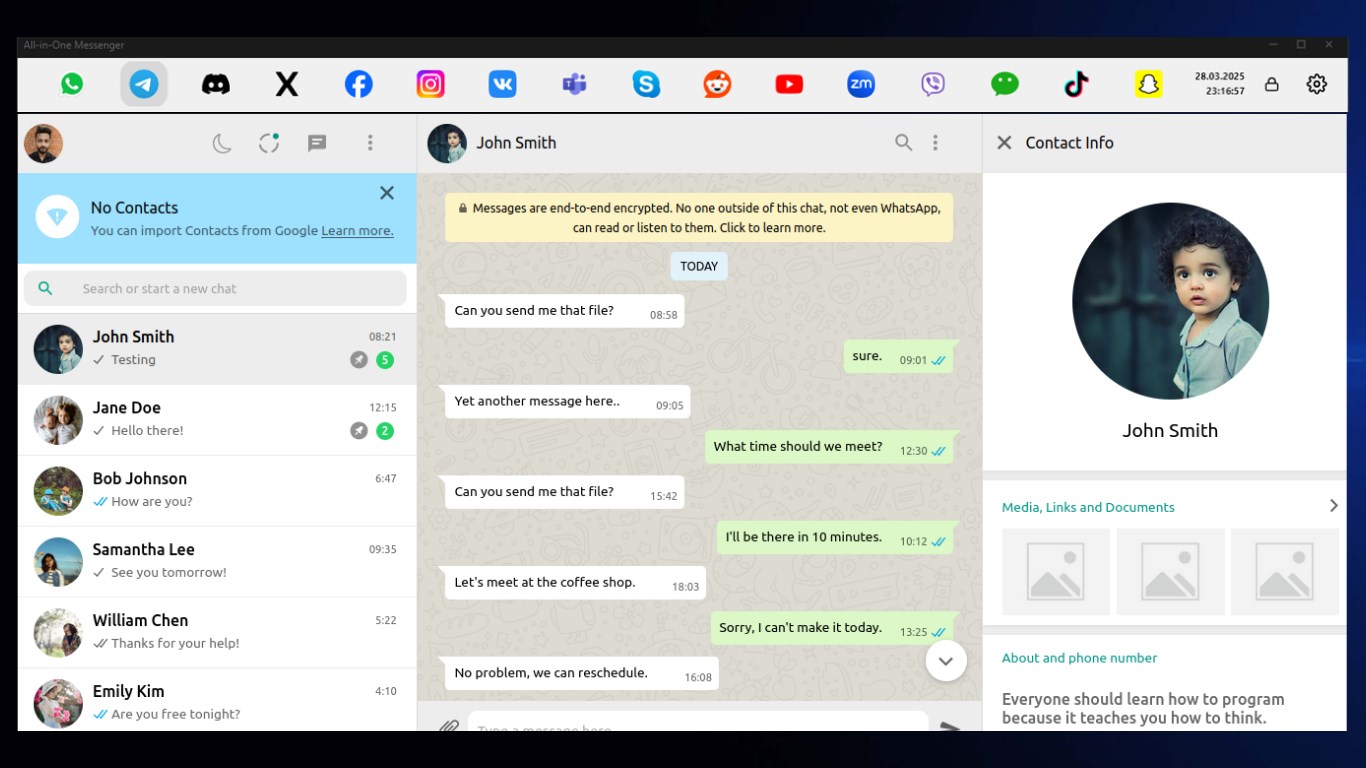Click the Learn more link
The image size is (1366, 768).
tap(356, 230)
